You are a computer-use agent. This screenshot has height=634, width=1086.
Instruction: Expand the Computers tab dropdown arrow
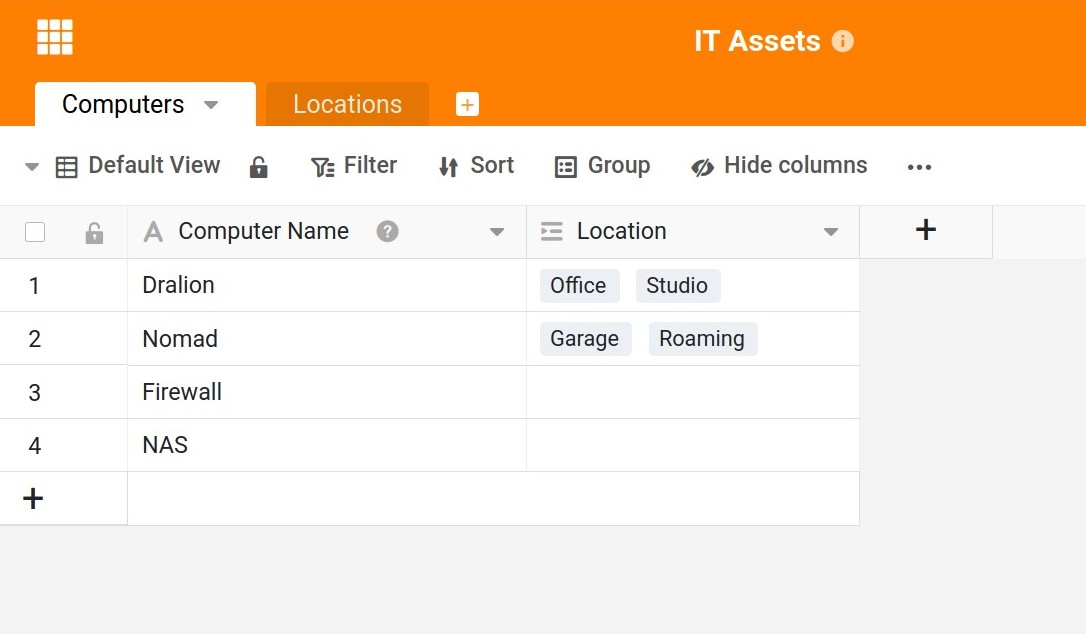[x=211, y=105]
